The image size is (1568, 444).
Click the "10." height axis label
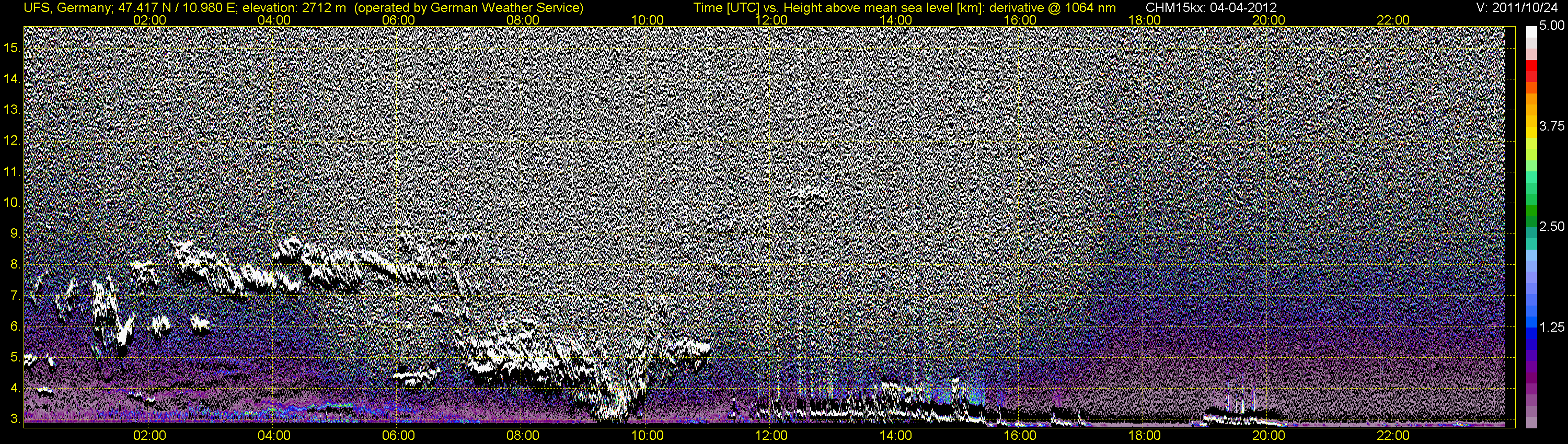(13, 203)
